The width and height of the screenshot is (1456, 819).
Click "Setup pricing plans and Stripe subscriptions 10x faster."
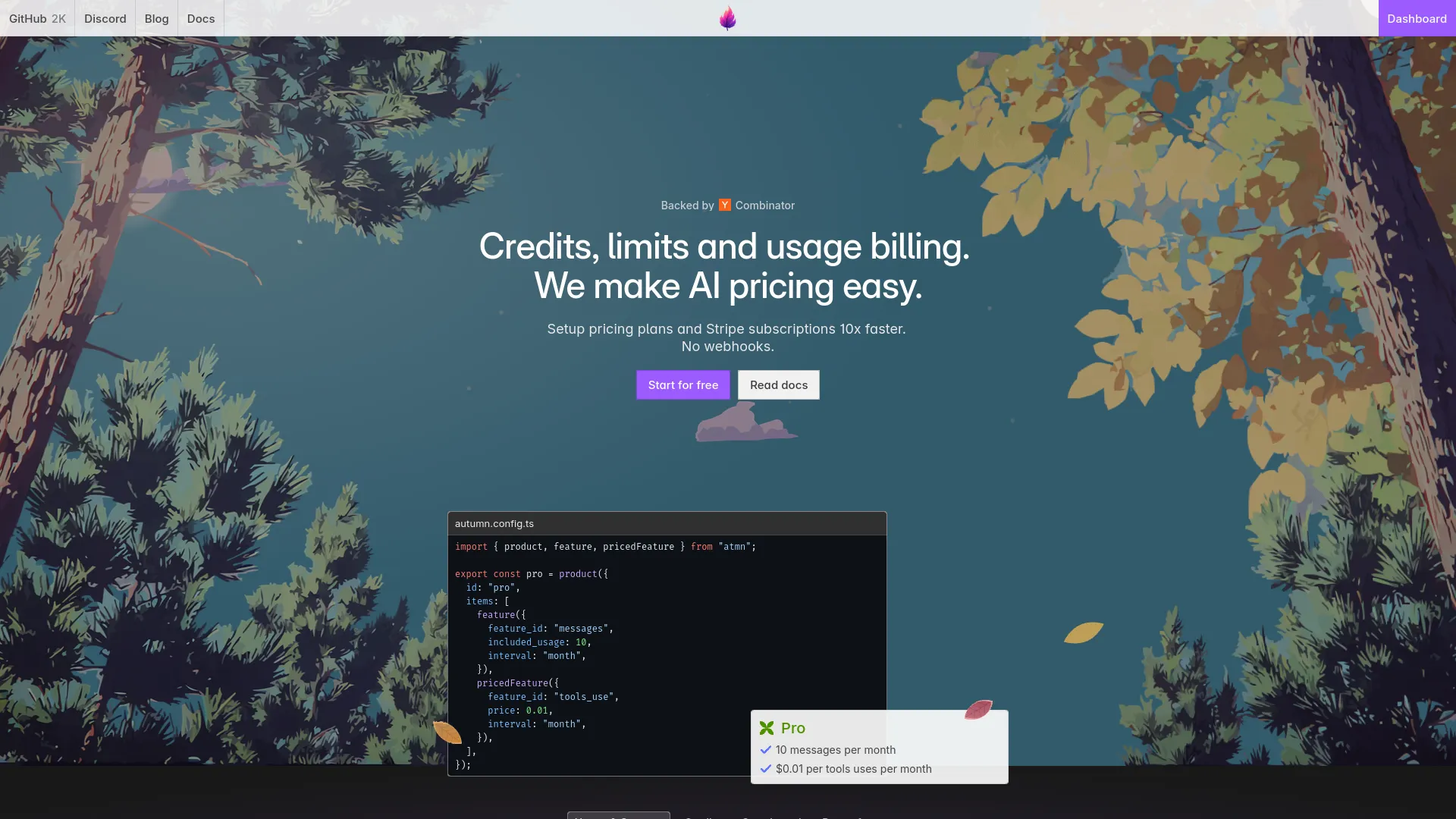(x=726, y=328)
